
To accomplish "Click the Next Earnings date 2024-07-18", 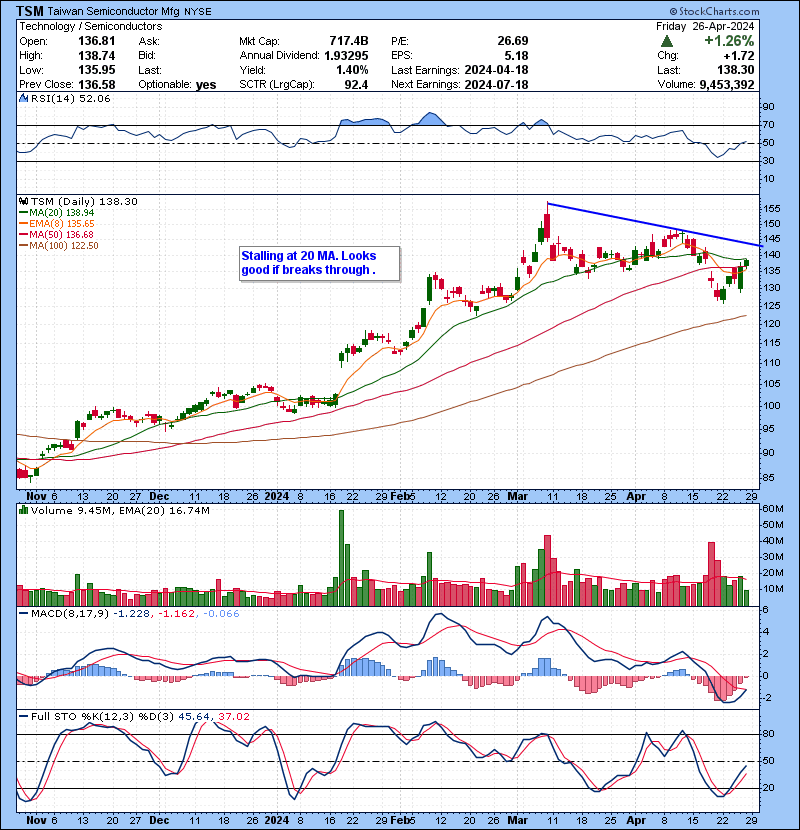I will 496,85.
